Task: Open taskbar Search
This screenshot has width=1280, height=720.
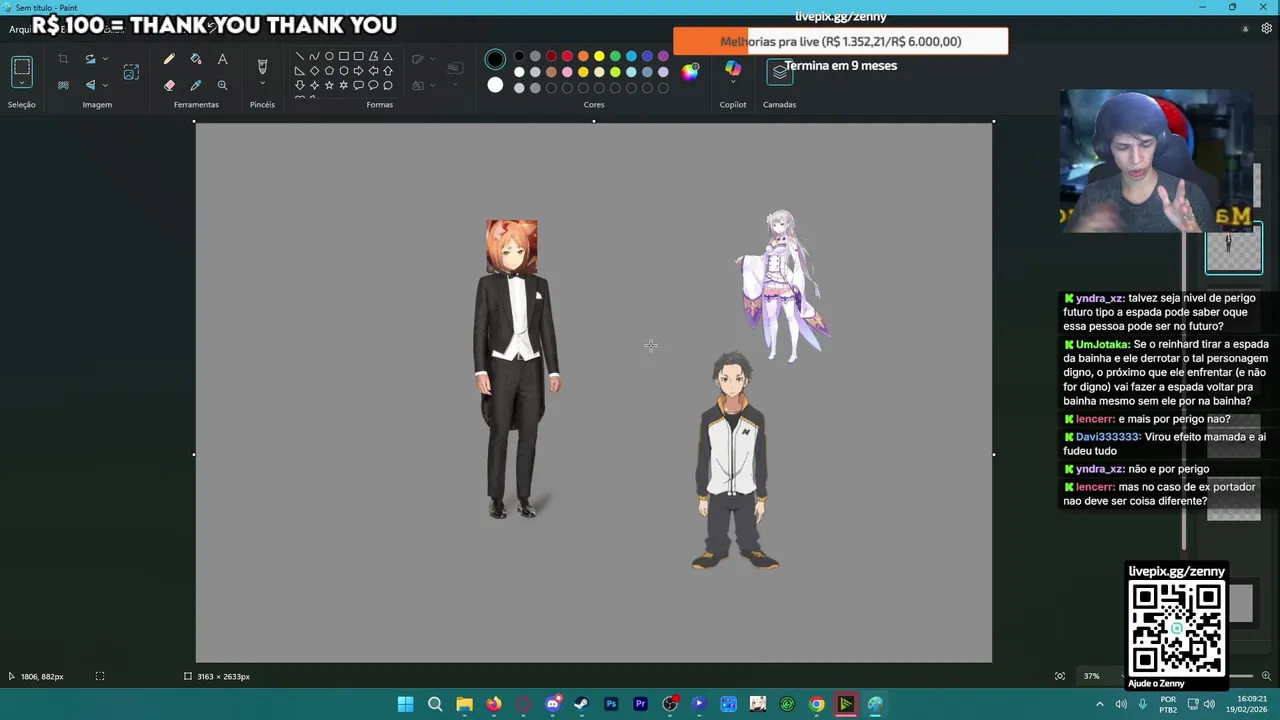Action: (435, 704)
